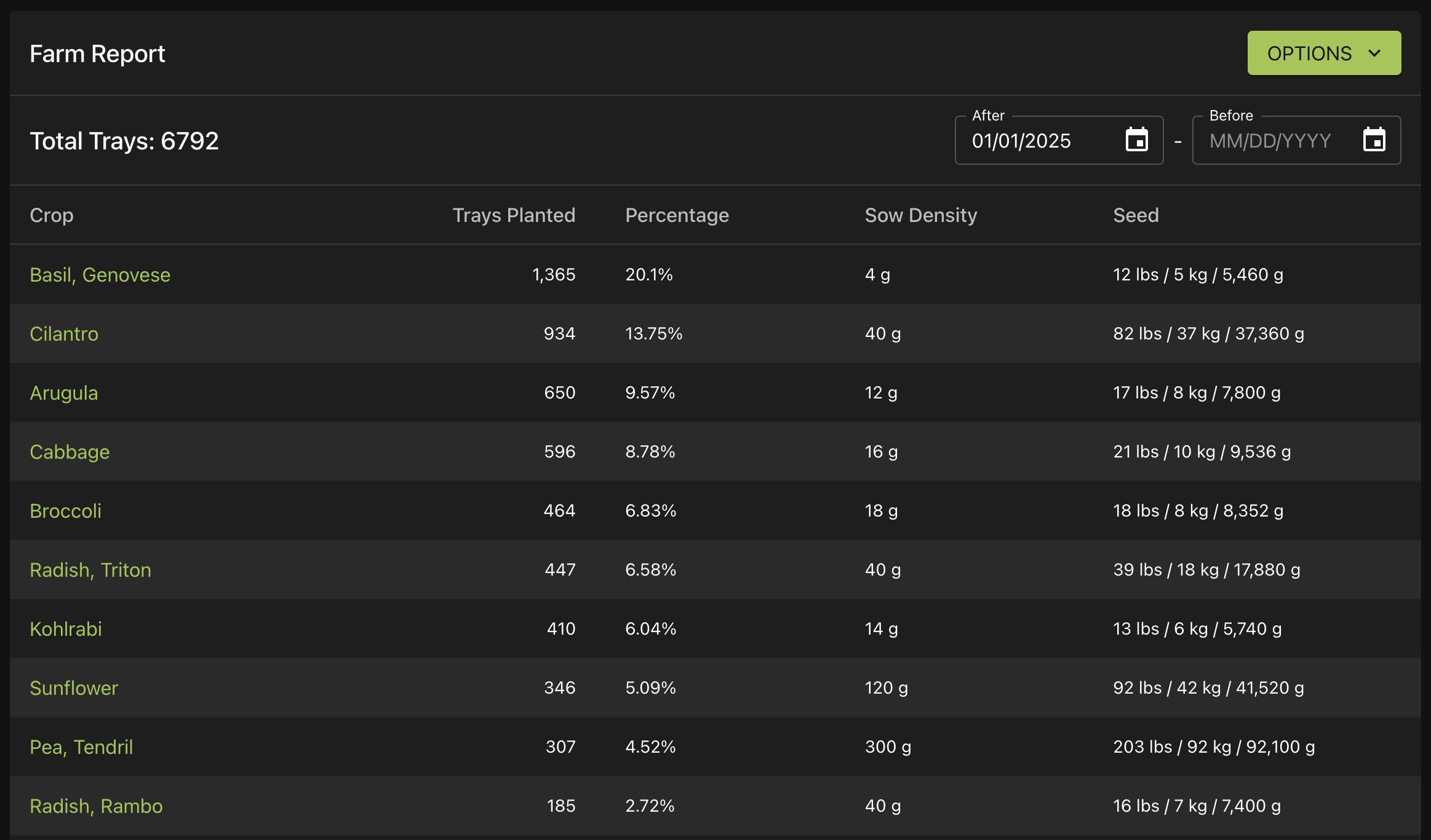Image resolution: width=1431 pixels, height=840 pixels.
Task: Select the Kohlrabi crop link
Action: [x=66, y=628]
